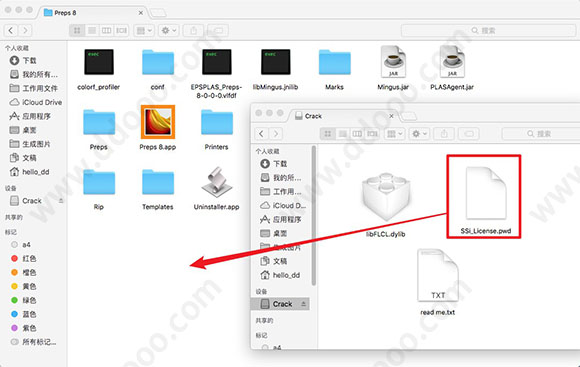This screenshot has width=580, height=367.
Task: Eject the Crack volume in Preps 8 sidebar
Action: coord(61,201)
